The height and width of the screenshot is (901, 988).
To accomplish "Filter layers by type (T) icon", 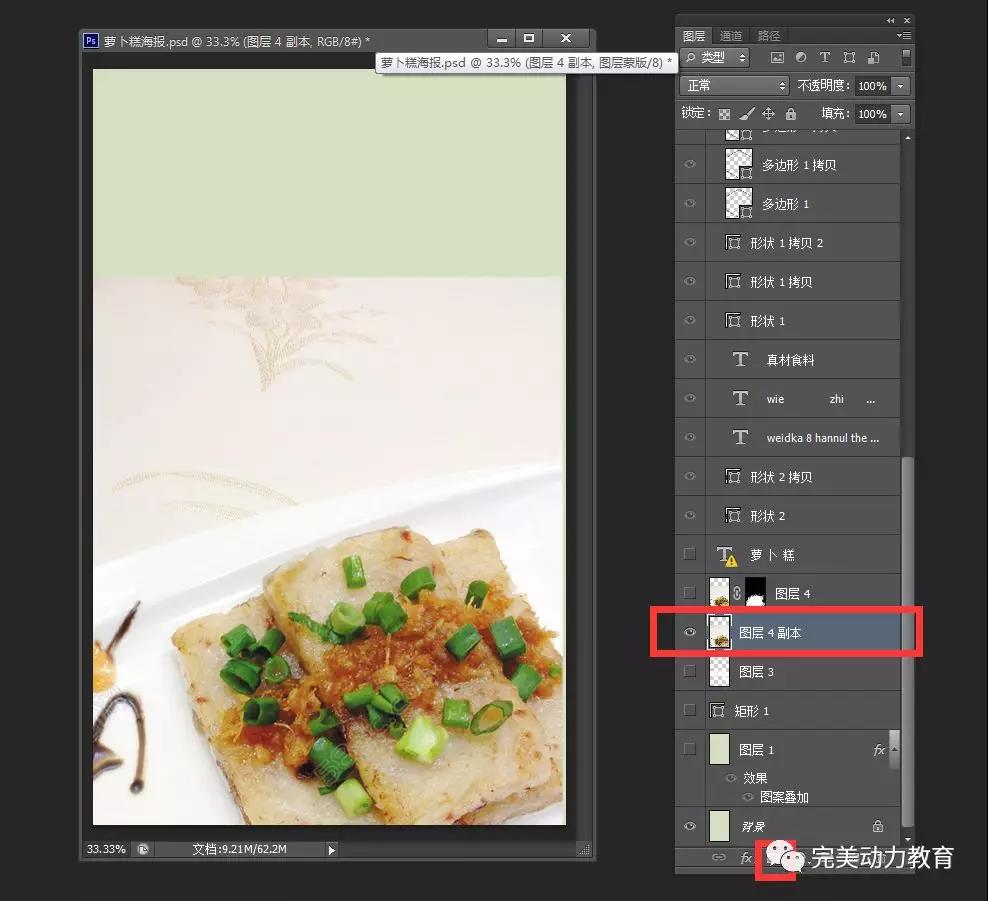I will (x=825, y=58).
